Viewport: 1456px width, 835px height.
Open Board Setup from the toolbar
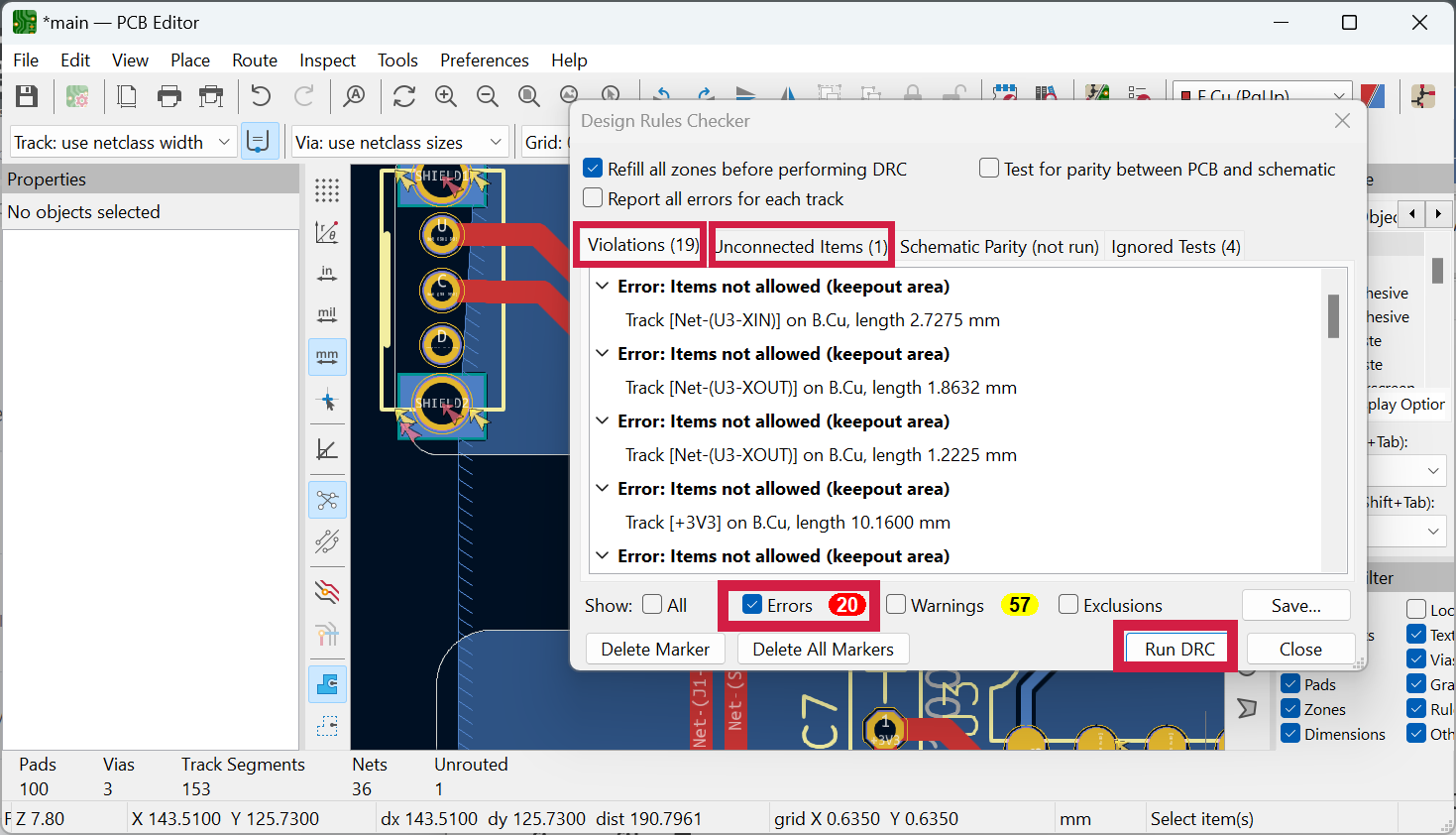[x=77, y=96]
